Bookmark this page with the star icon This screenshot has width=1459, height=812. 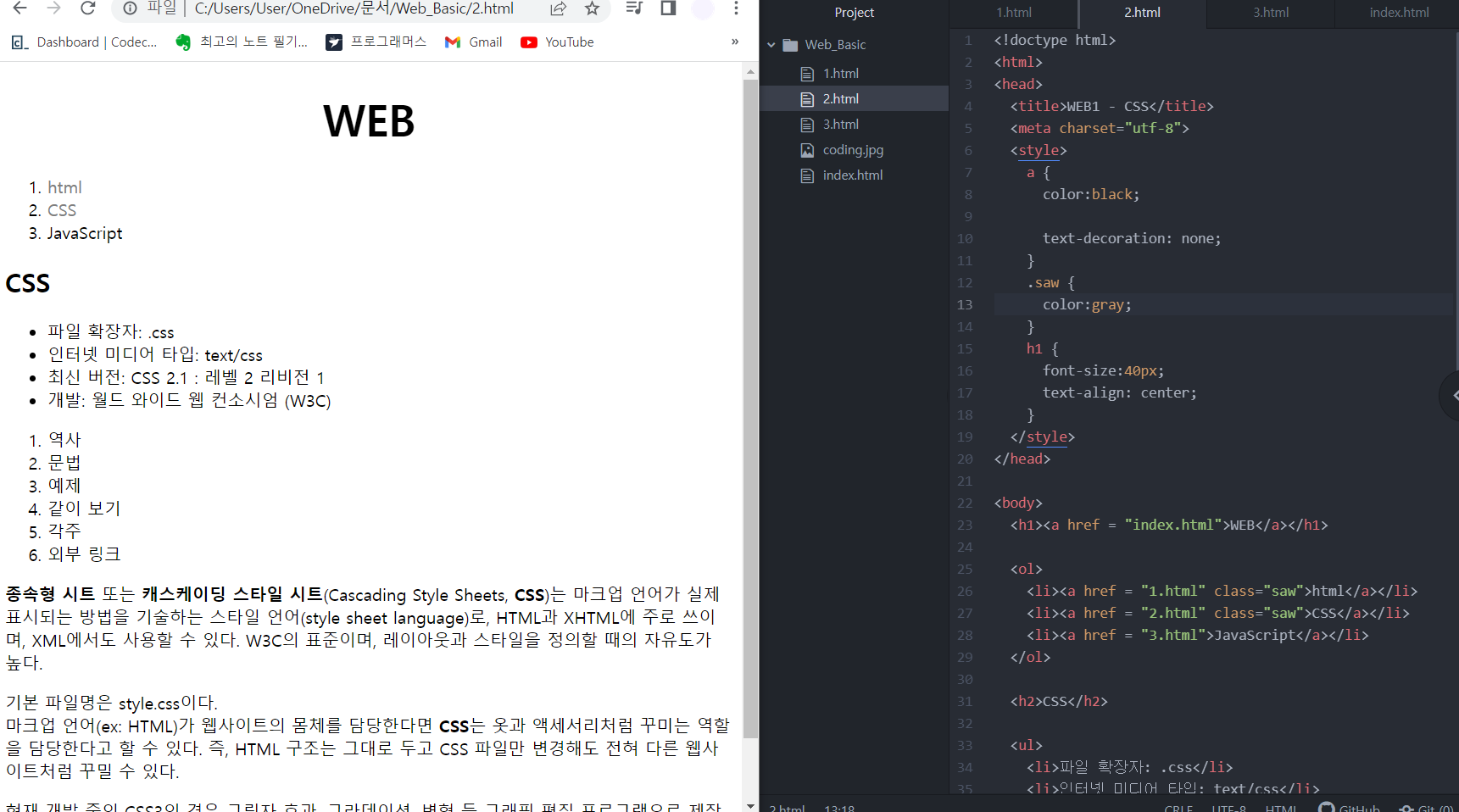click(592, 8)
